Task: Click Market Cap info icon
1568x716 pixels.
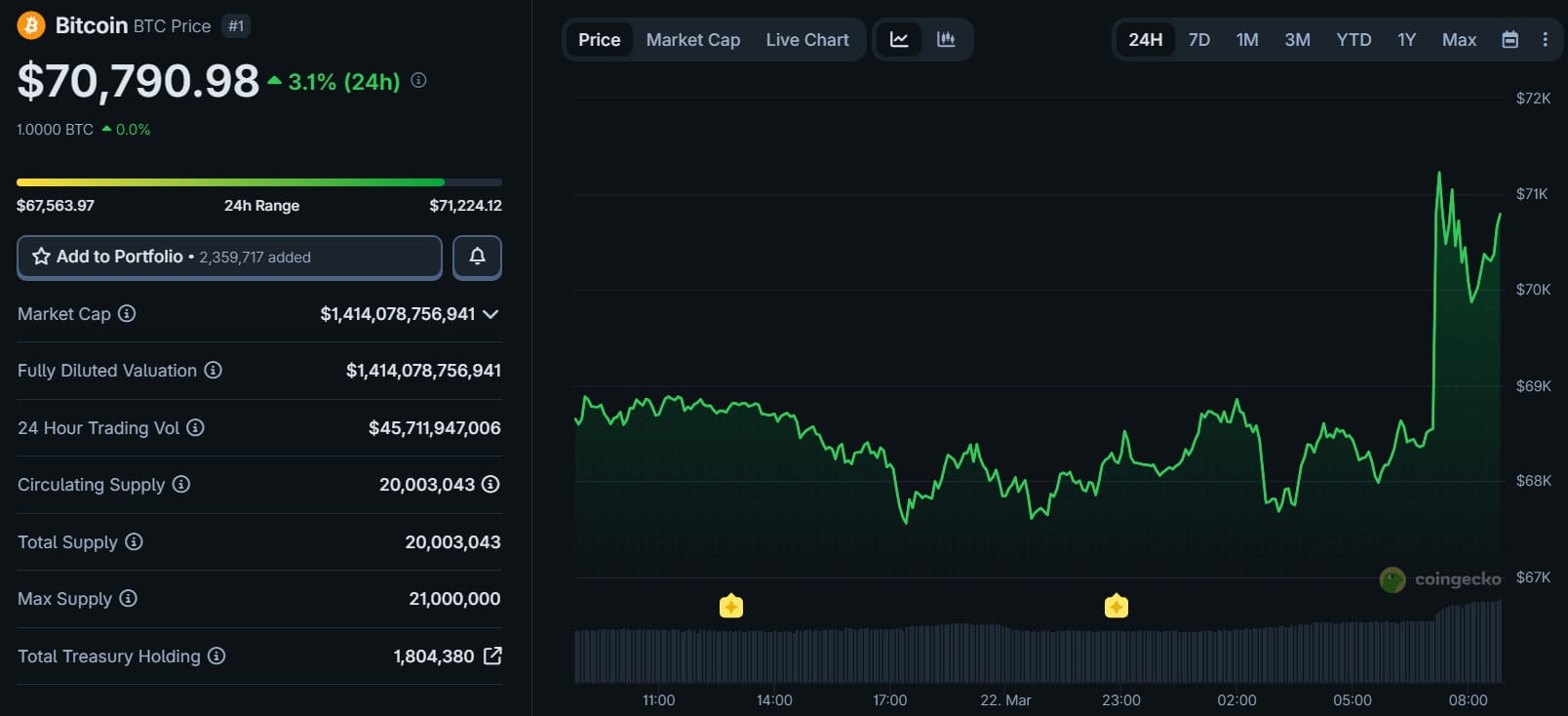Action: 127,313
